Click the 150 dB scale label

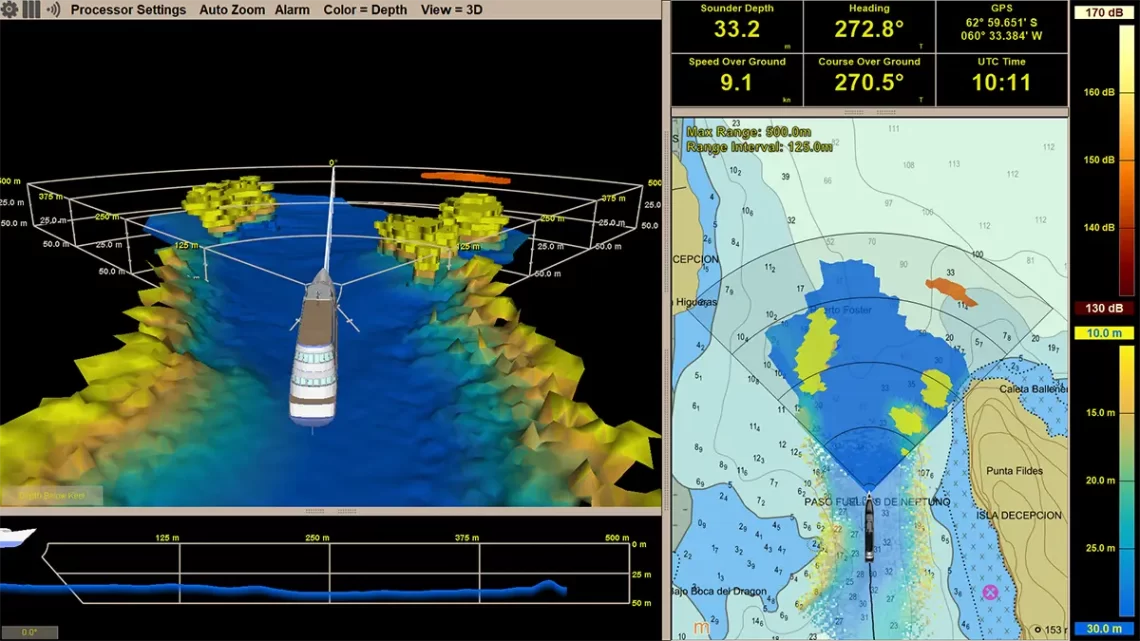click(1099, 160)
